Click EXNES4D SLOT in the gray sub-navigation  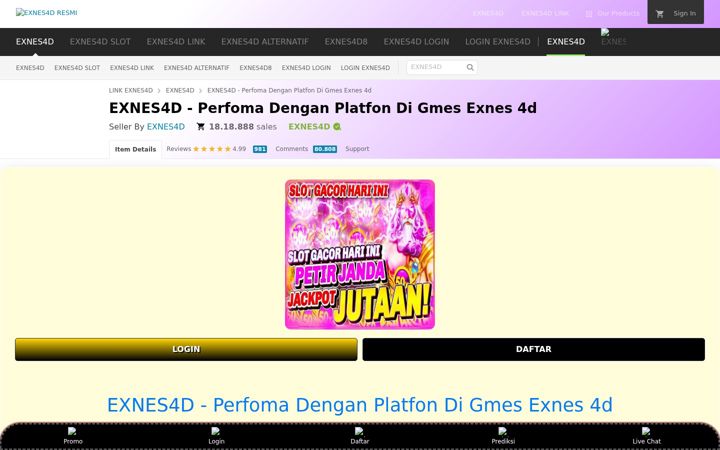tap(77, 68)
